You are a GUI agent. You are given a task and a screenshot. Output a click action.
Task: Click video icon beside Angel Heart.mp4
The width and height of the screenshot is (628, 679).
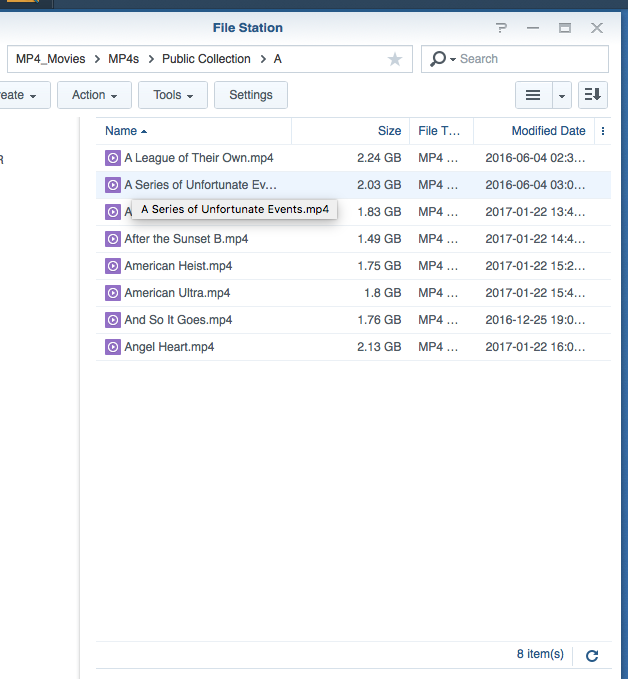(x=113, y=347)
